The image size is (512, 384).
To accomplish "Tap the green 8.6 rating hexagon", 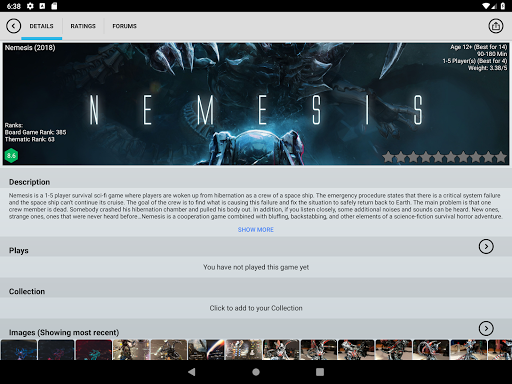I will tap(11, 155).
